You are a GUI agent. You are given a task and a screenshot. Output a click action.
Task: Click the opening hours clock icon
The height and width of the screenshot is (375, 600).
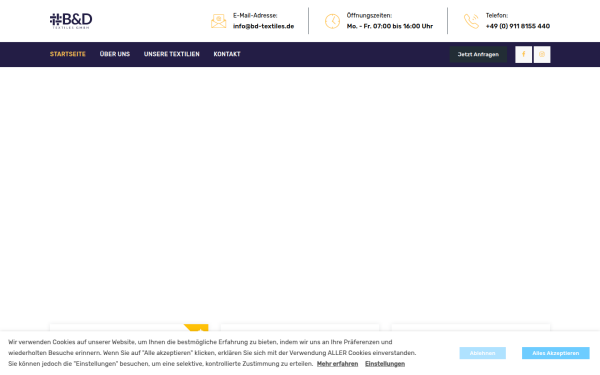click(x=333, y=21)
